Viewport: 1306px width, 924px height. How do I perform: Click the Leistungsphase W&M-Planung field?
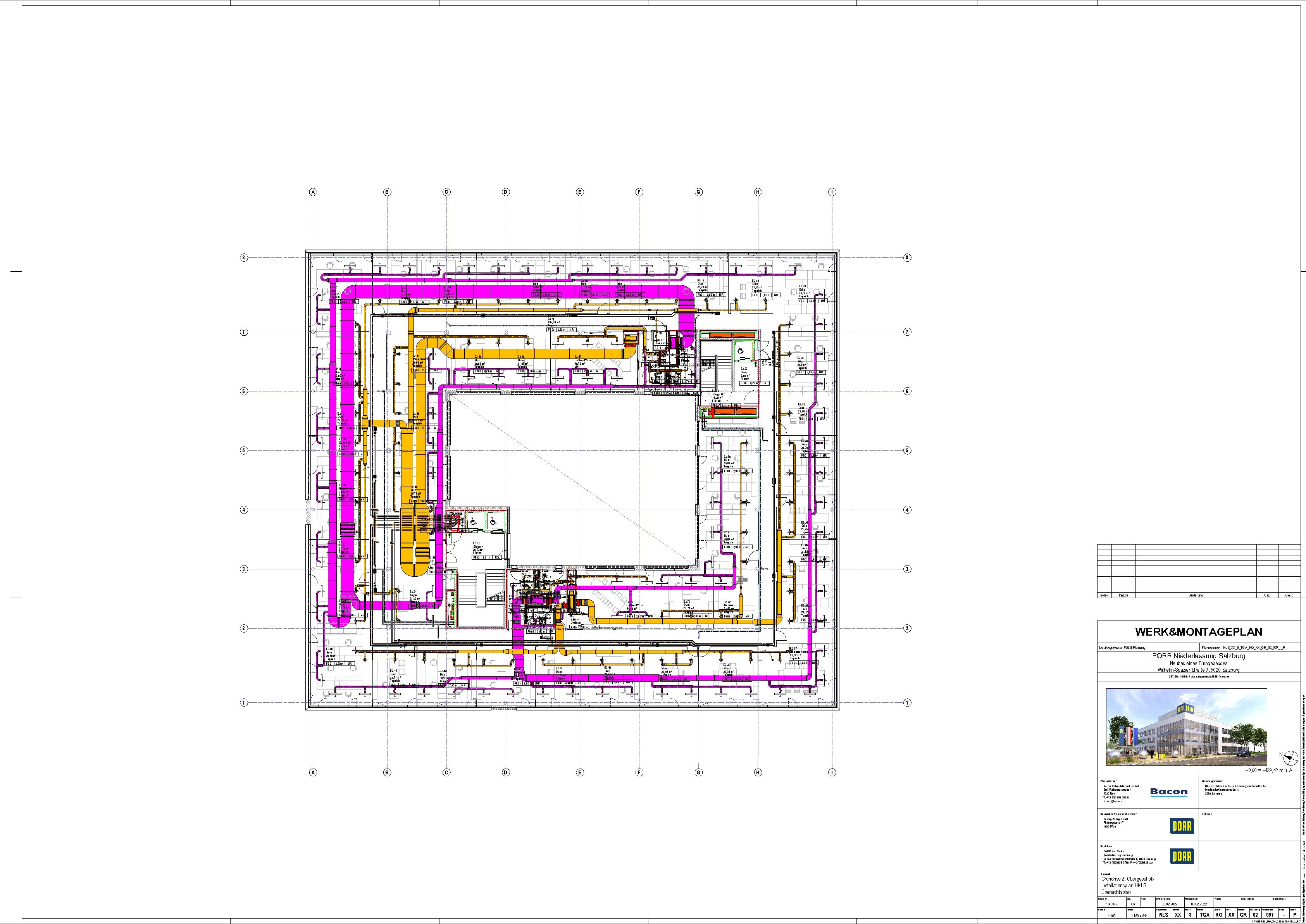pyautogui.click(x=1124, y=648)
